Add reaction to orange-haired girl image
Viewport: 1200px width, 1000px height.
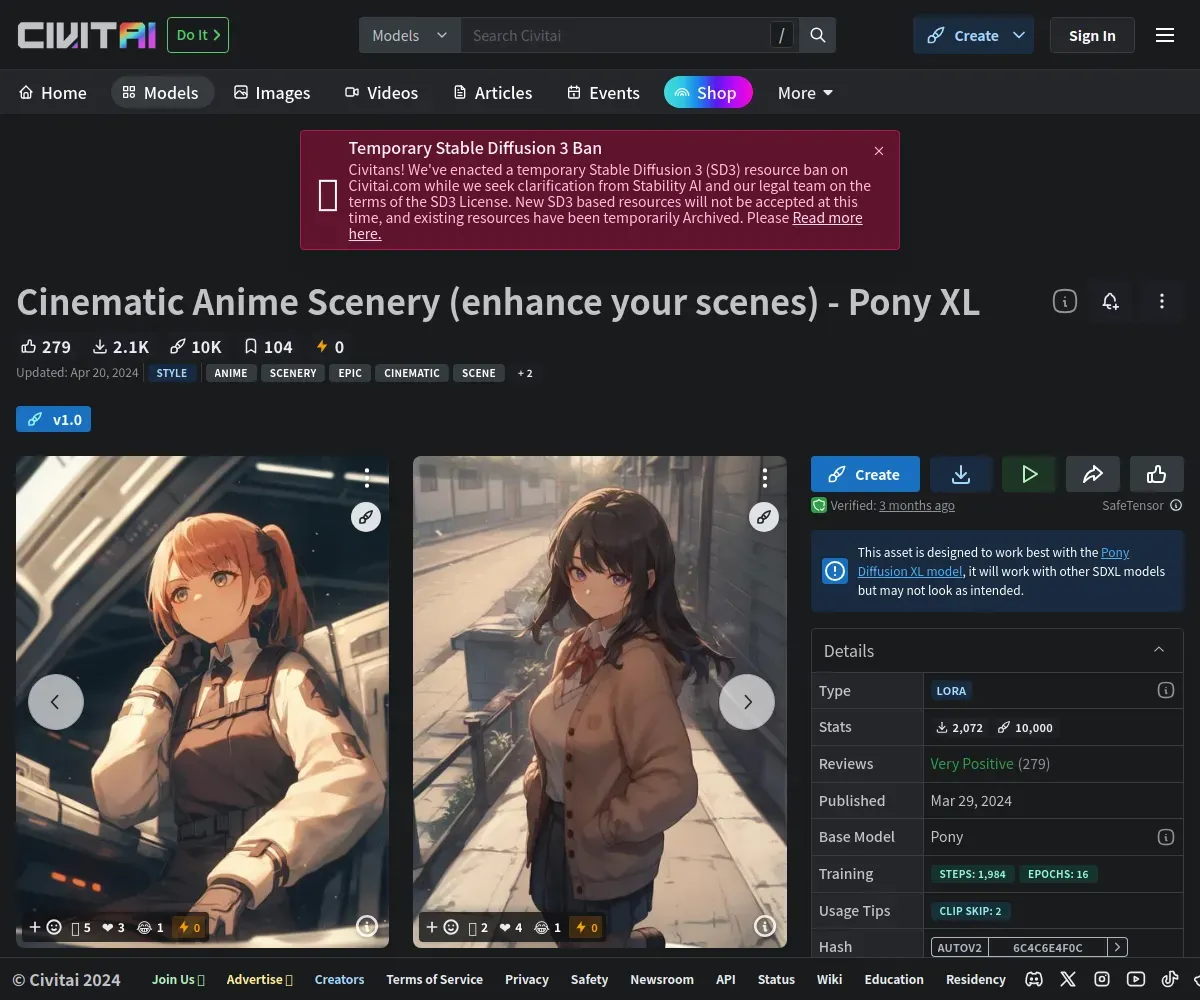click(x=45, y=927)
